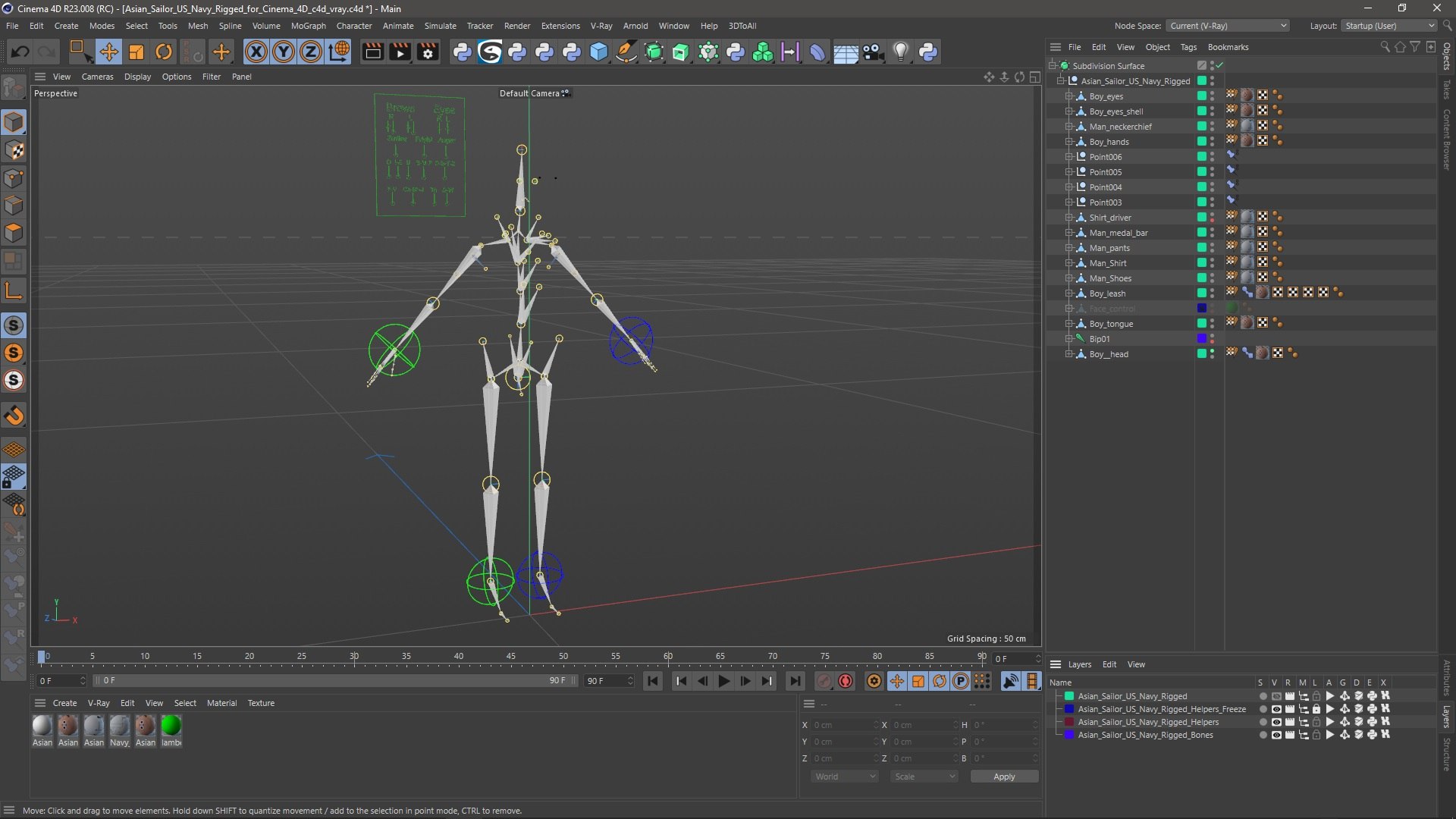
Task: Toggle Snap enable S icon
Action: (14, 325)
